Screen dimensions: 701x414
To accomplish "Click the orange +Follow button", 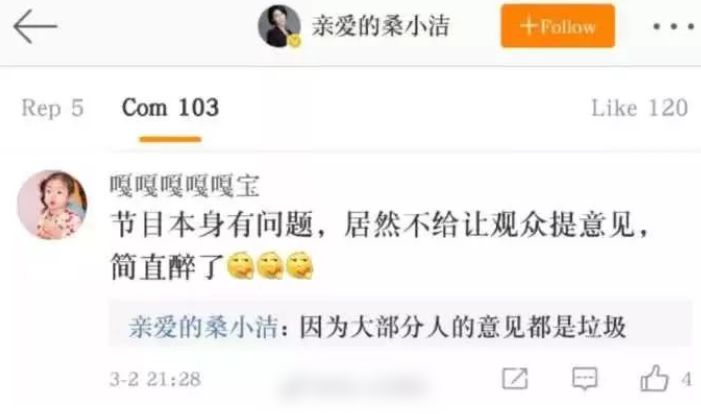I will click(x=557, y=26).
